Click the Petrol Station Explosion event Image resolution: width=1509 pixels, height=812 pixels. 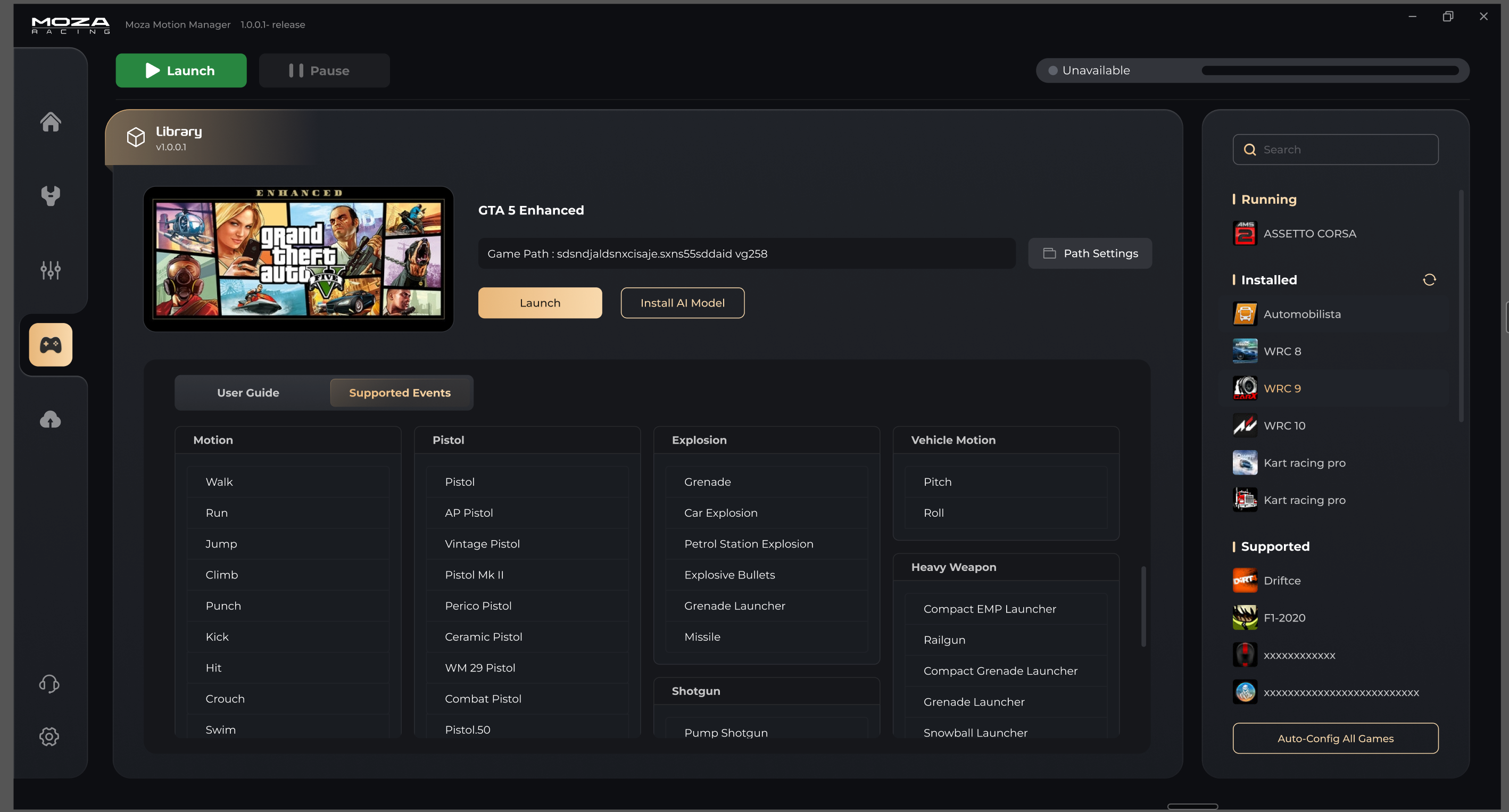pyautogui.click(x=766, y=544)
